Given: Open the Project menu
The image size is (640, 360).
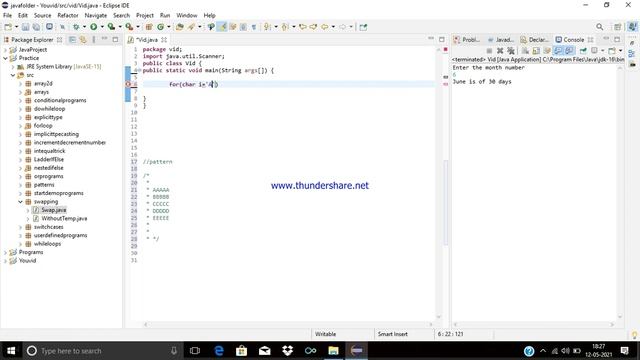Looking at the screenshot, I should [145, 15].
